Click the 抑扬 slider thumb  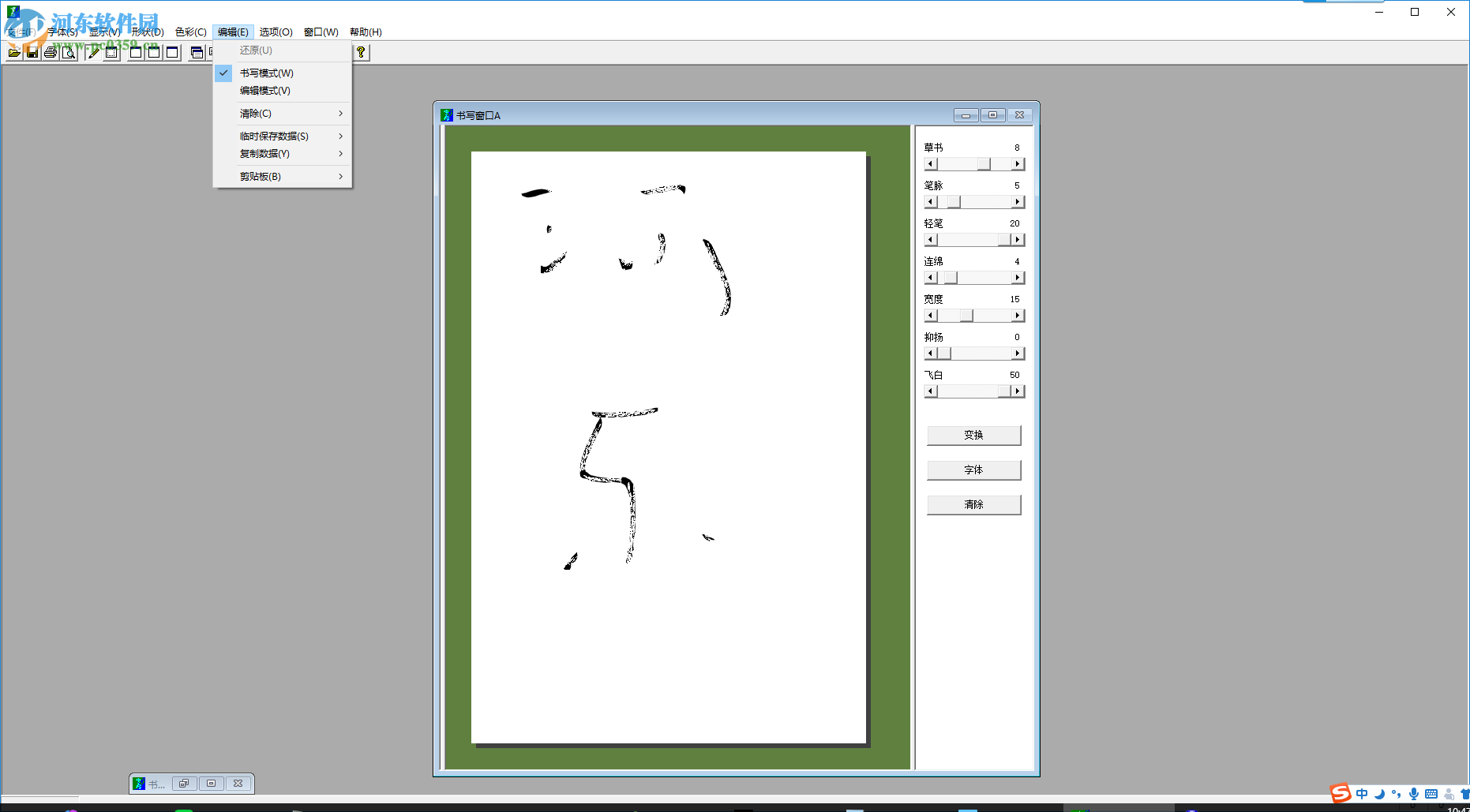pyautogui.click(x=944, y=354)
